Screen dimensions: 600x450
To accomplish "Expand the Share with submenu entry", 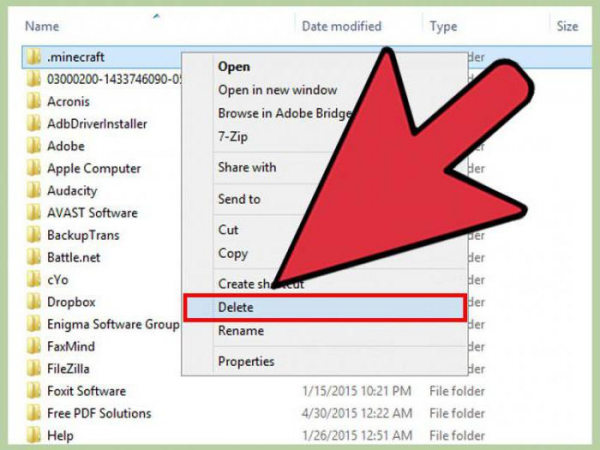I will coord(325,167).
